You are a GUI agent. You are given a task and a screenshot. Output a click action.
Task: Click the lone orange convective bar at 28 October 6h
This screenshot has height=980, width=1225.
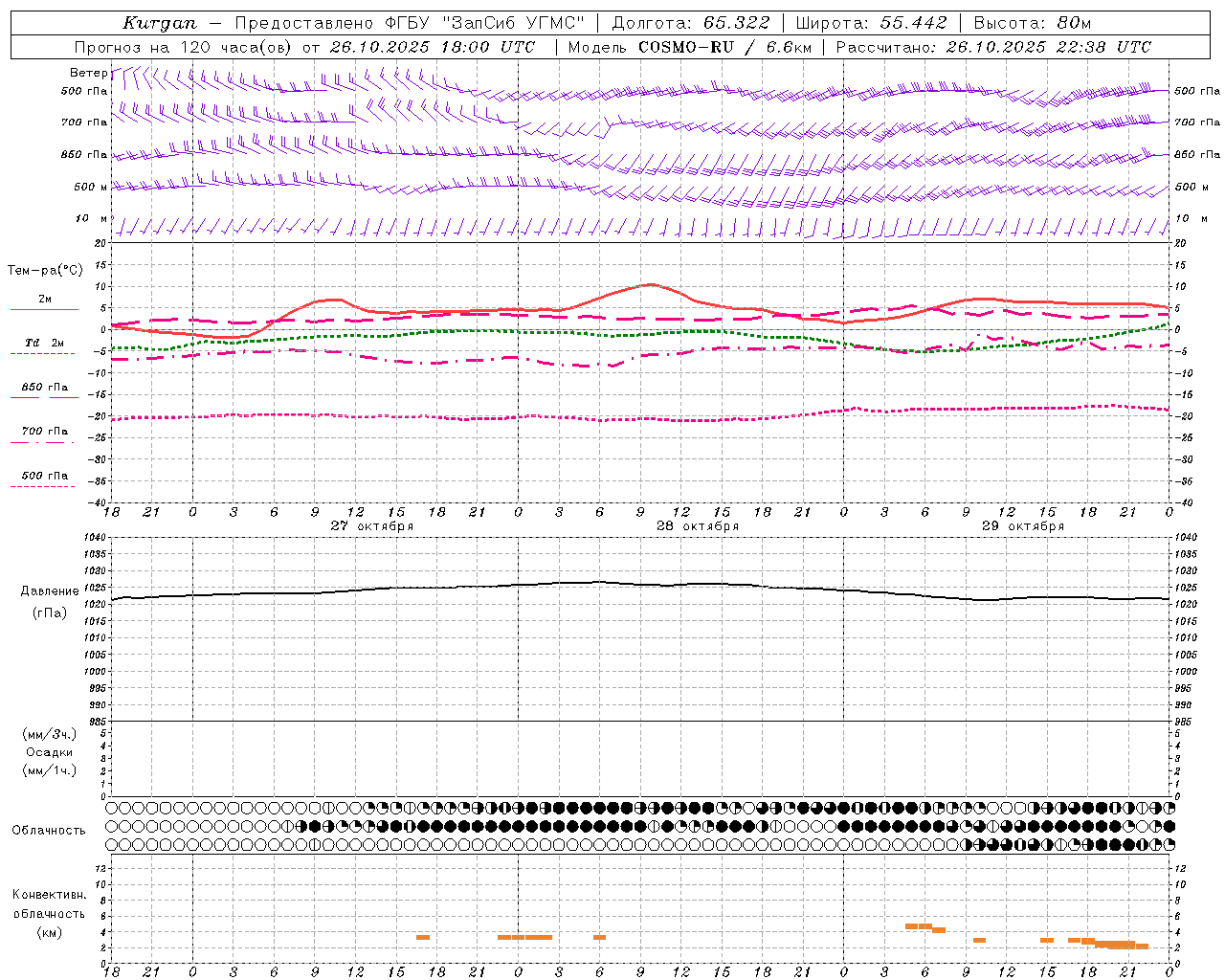point(599,937)
